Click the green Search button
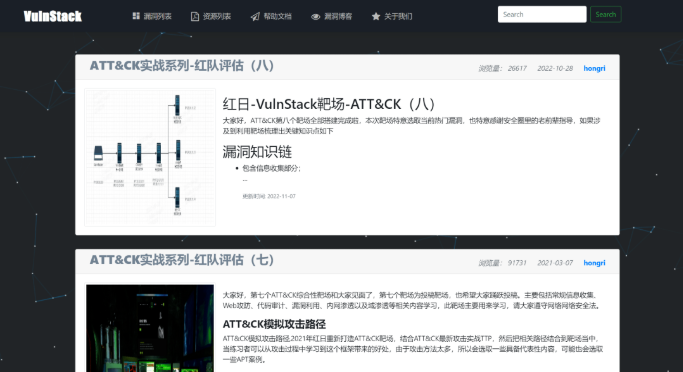 [x=605, y=14]
